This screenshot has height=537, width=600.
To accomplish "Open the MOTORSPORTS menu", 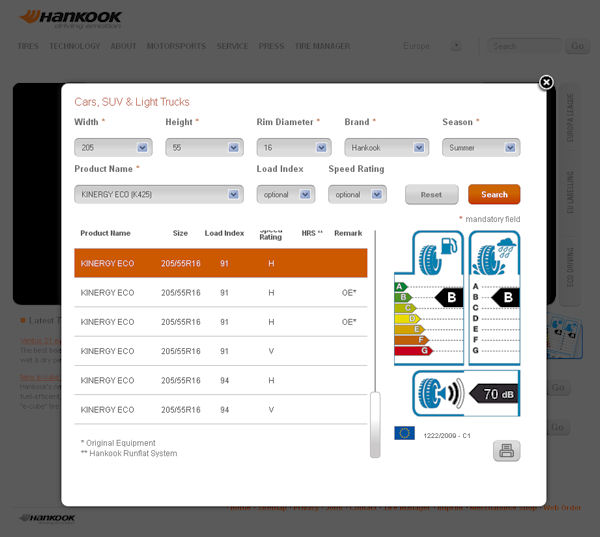I will 176,46.
